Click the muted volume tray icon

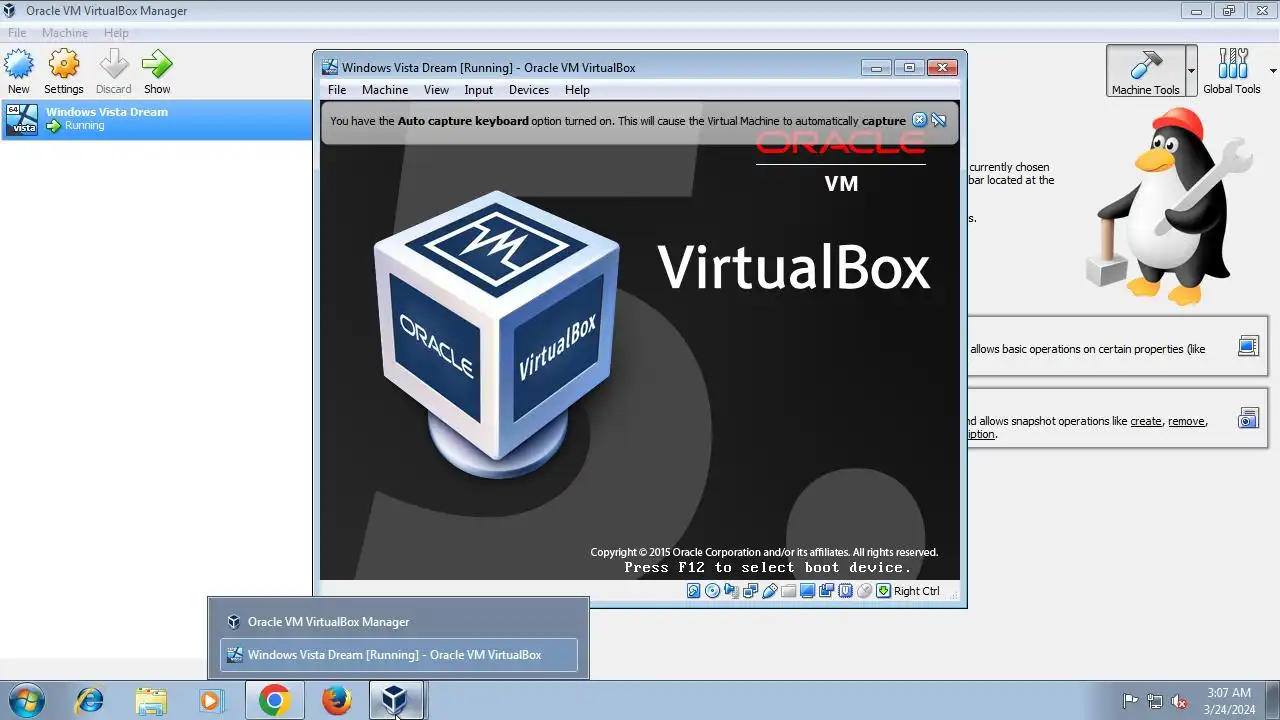pos(1179,701)
